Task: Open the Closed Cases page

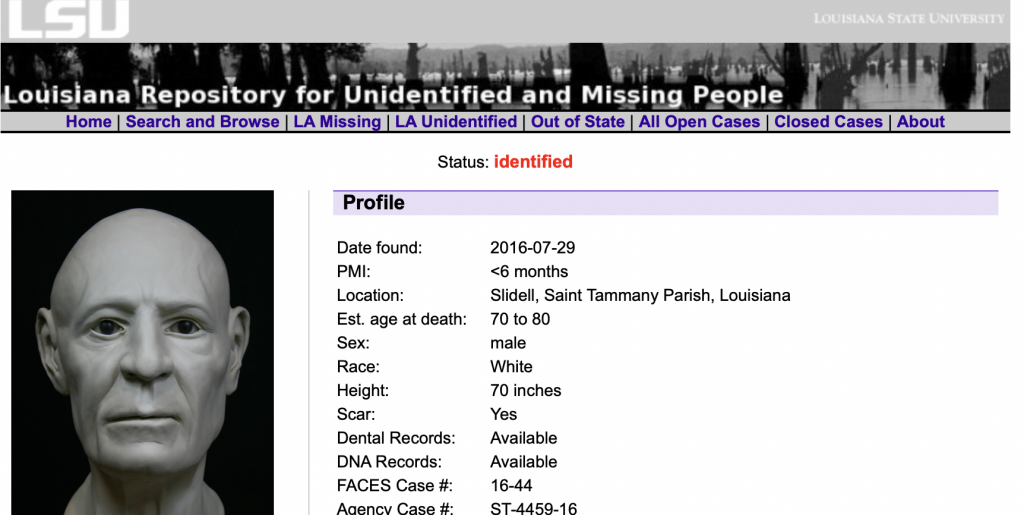Action: [x=829, y=122]
